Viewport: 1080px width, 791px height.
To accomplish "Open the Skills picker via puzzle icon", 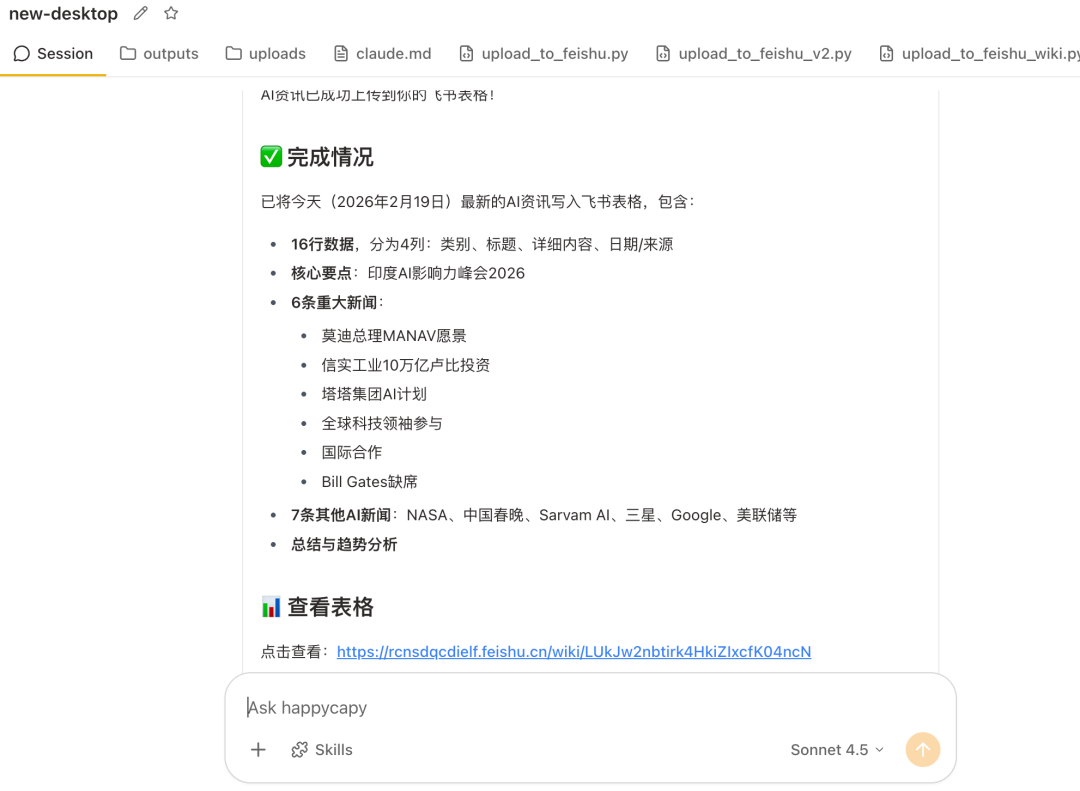I will (x=299, y=749).
